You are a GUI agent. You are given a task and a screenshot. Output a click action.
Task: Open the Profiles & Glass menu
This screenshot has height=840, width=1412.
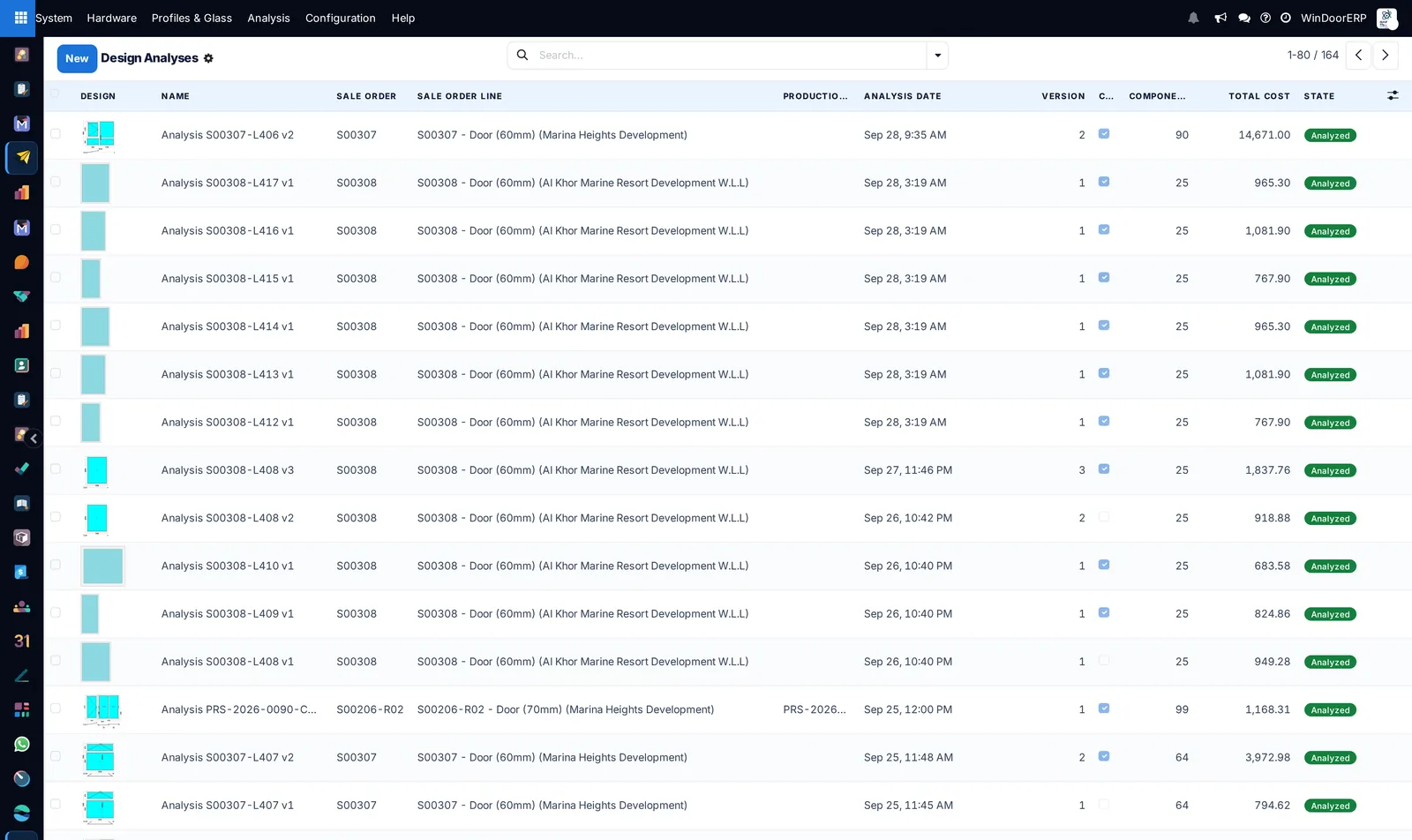pos(192,18)
